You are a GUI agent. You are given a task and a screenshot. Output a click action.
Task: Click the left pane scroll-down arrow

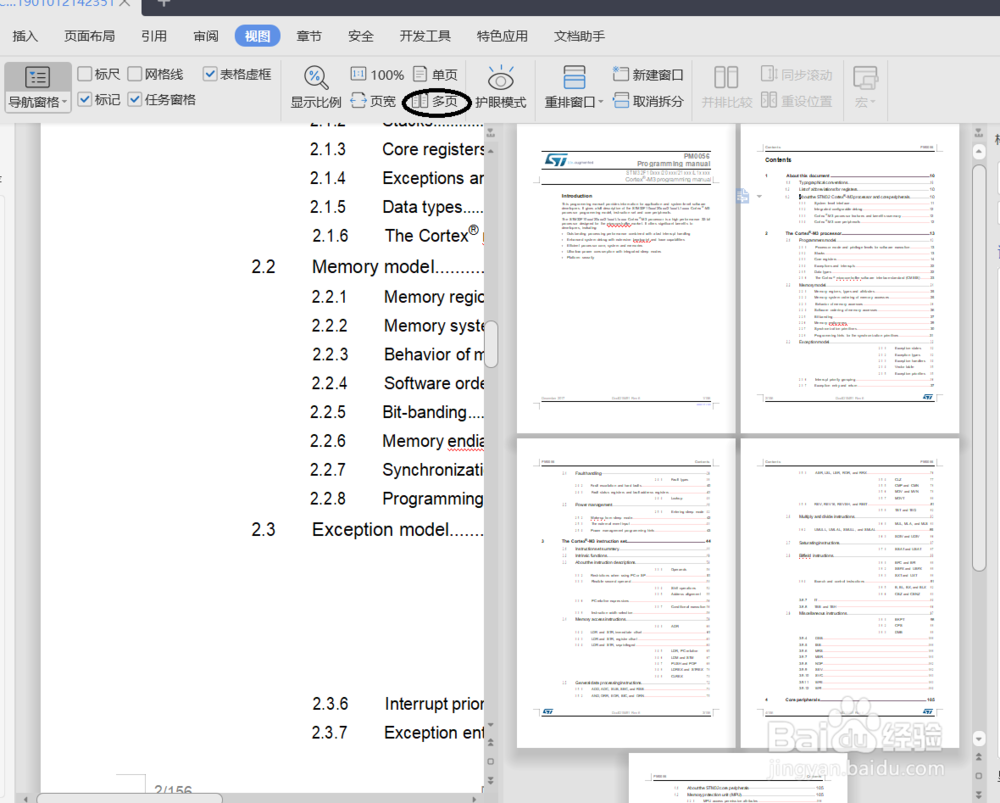[490, 725]
